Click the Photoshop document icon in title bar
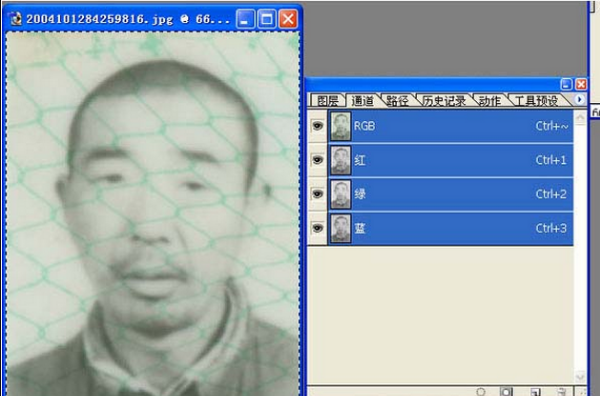600x396 pixels. (15, 18)
